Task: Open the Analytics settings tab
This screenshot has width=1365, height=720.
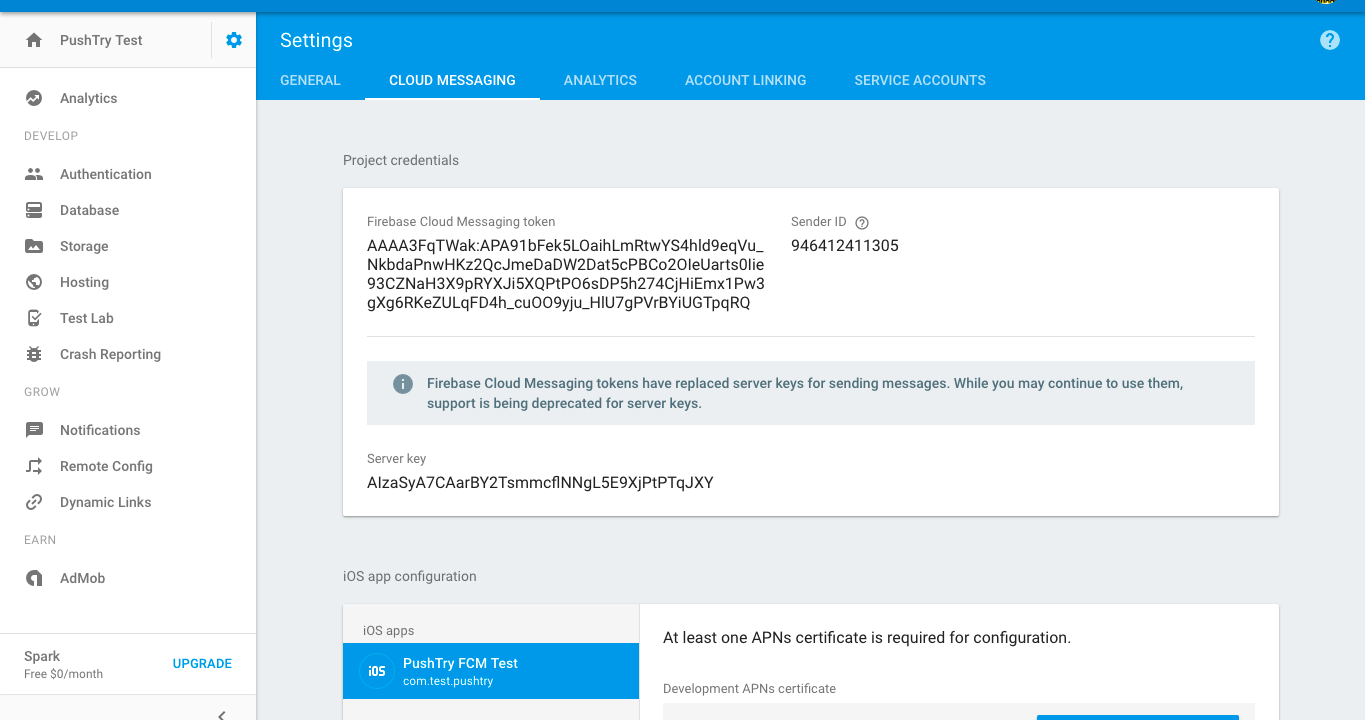Action: point(600,80)
